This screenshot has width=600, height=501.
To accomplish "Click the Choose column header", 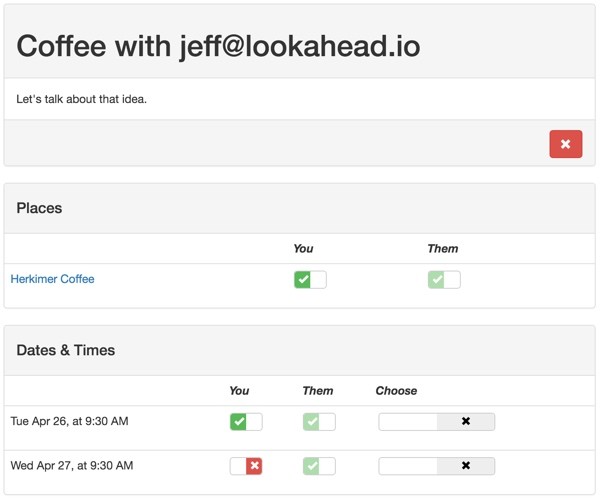I will click(396, 390).
